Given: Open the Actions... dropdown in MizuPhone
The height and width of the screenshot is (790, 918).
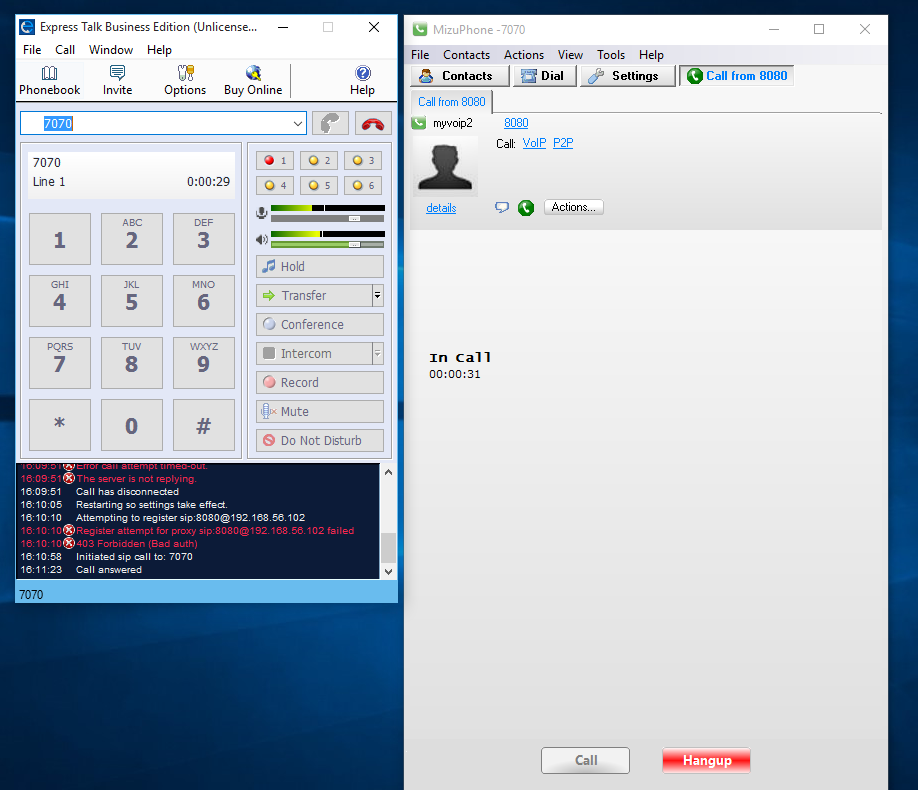Looking at the screenshot, I should tap(574, 207).
